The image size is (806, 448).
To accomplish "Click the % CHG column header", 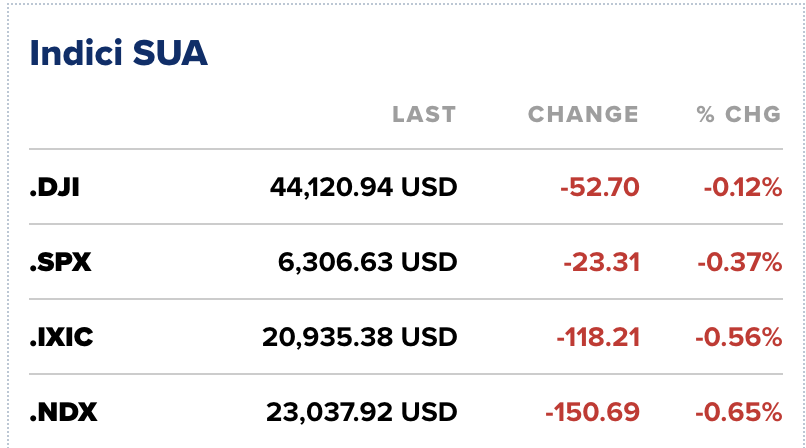I will pyautogui.click(x=739, y=114).
